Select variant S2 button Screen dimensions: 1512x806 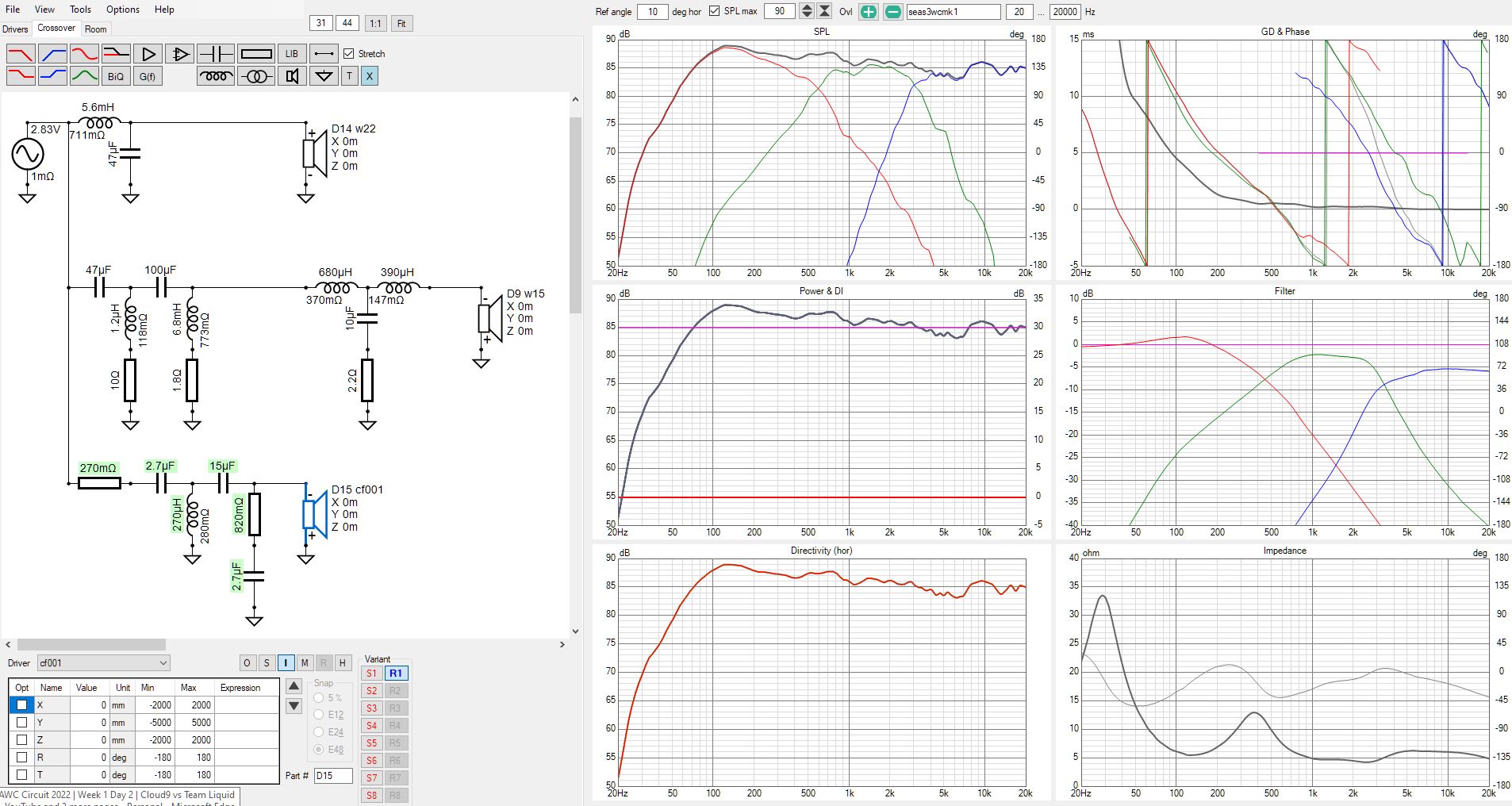[x=371, y=690]
